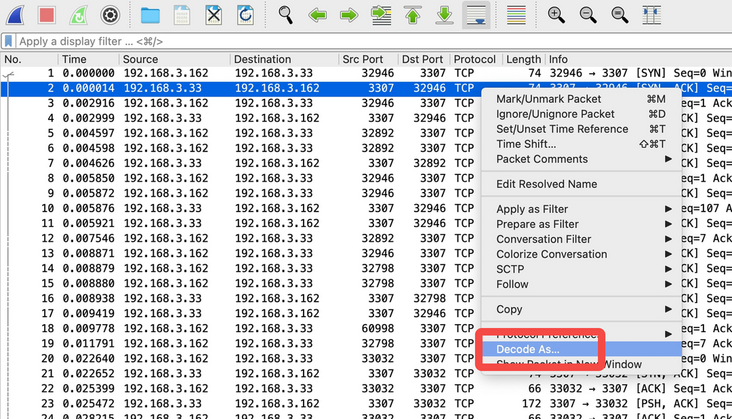The width and height of the screenshot is (732, 419).
Task: Choose Decode As... from context menu
Action: pyautogui.click(x=528, y=349)
